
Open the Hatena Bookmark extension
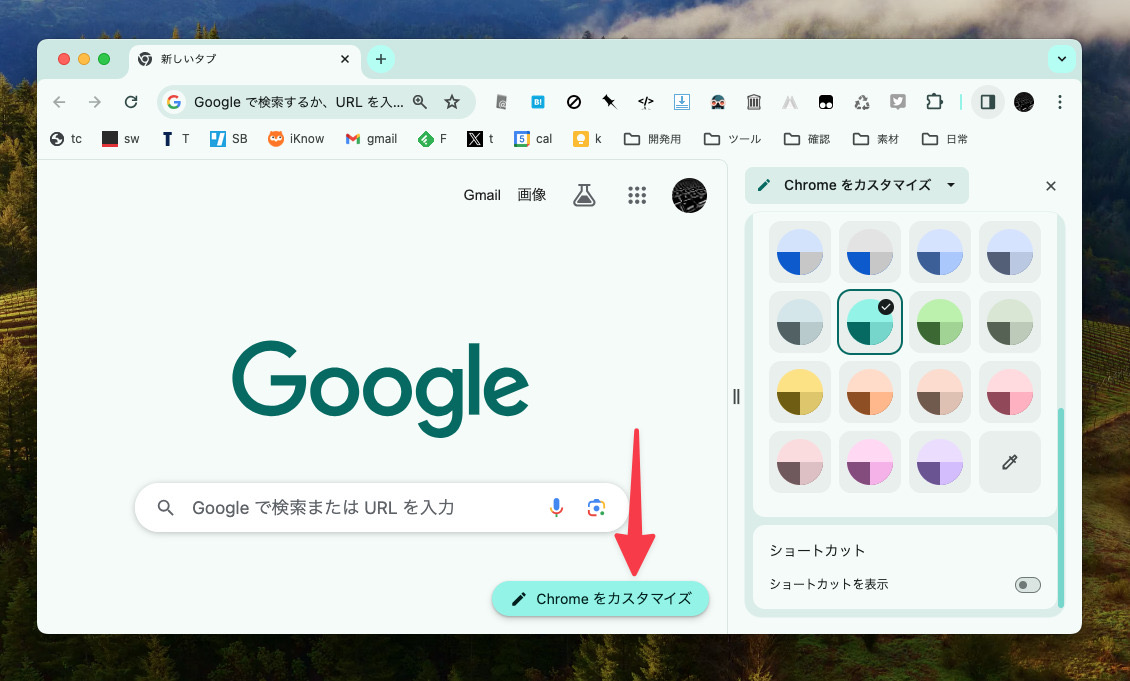pyautogui.click(x=537, y=101)
